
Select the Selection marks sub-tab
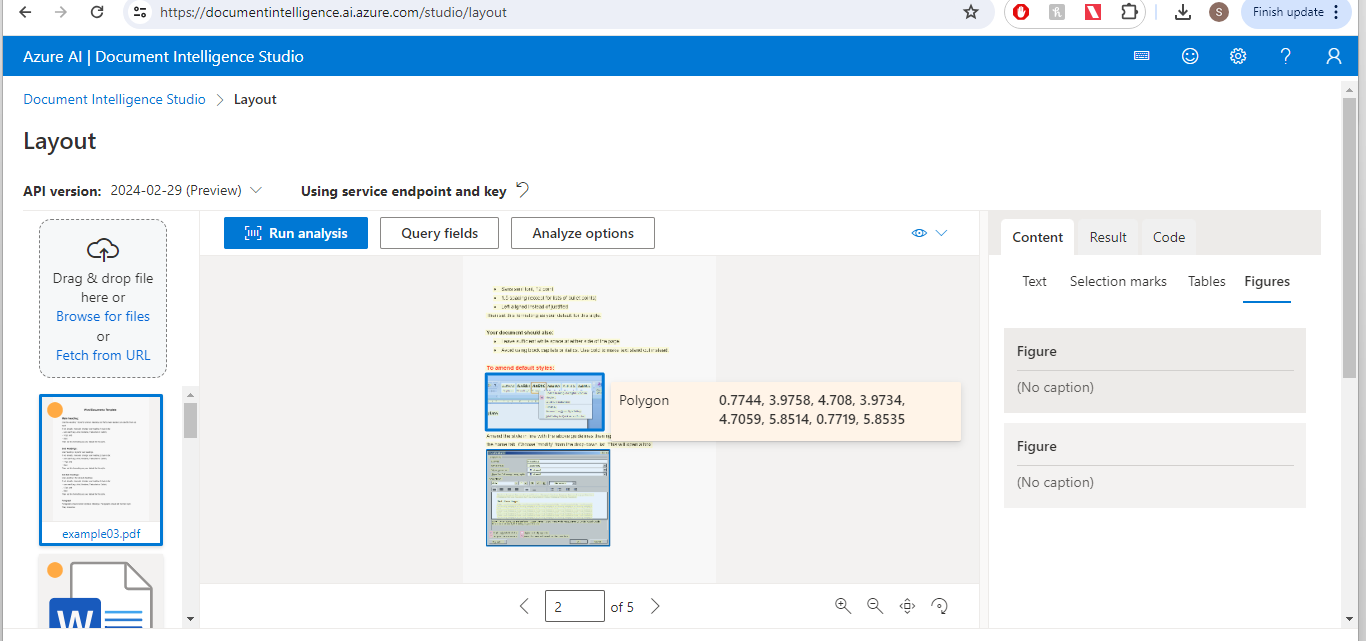(1118, 281)
